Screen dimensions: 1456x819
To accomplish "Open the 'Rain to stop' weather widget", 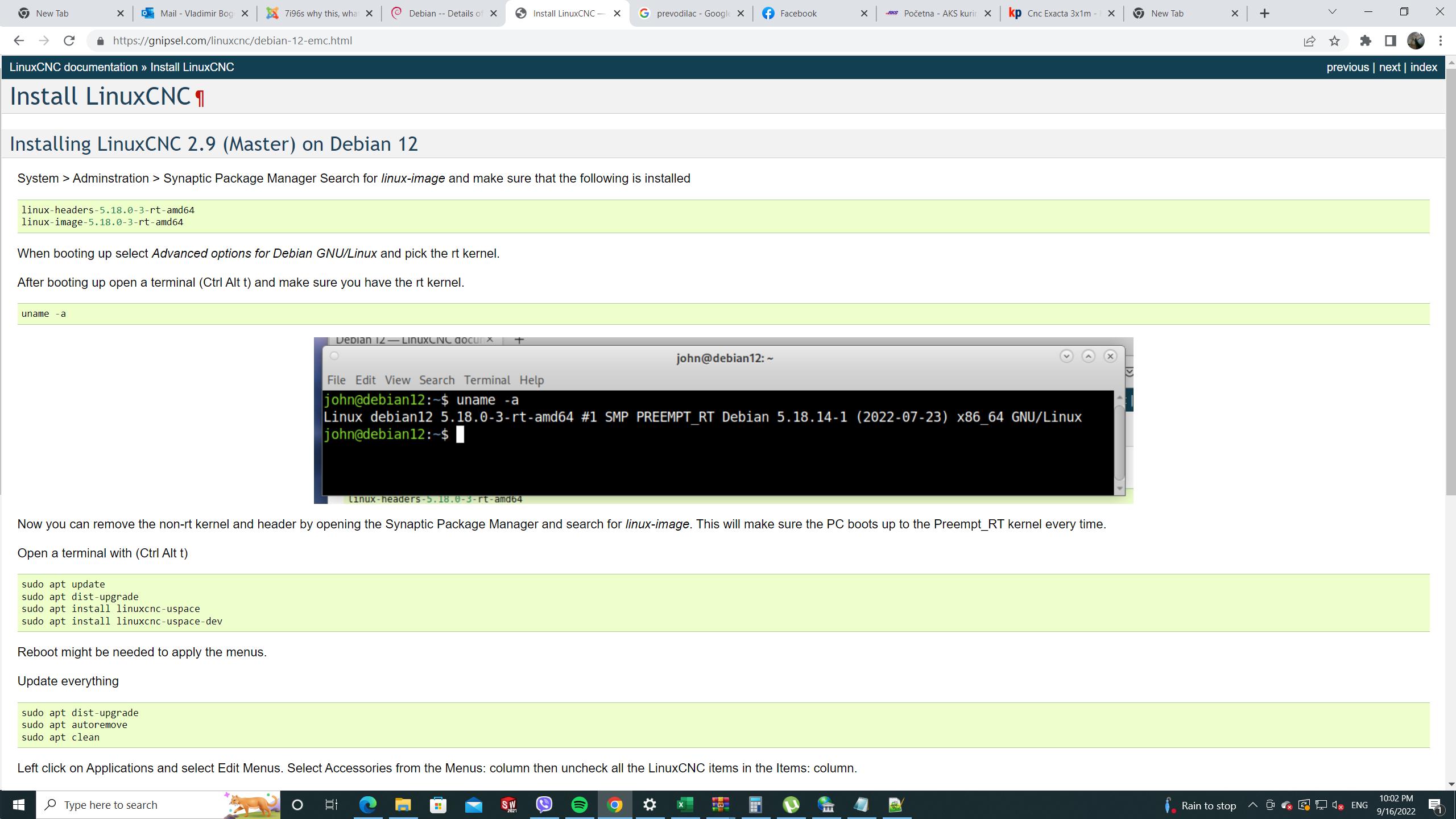I will tap(1200, 805).
